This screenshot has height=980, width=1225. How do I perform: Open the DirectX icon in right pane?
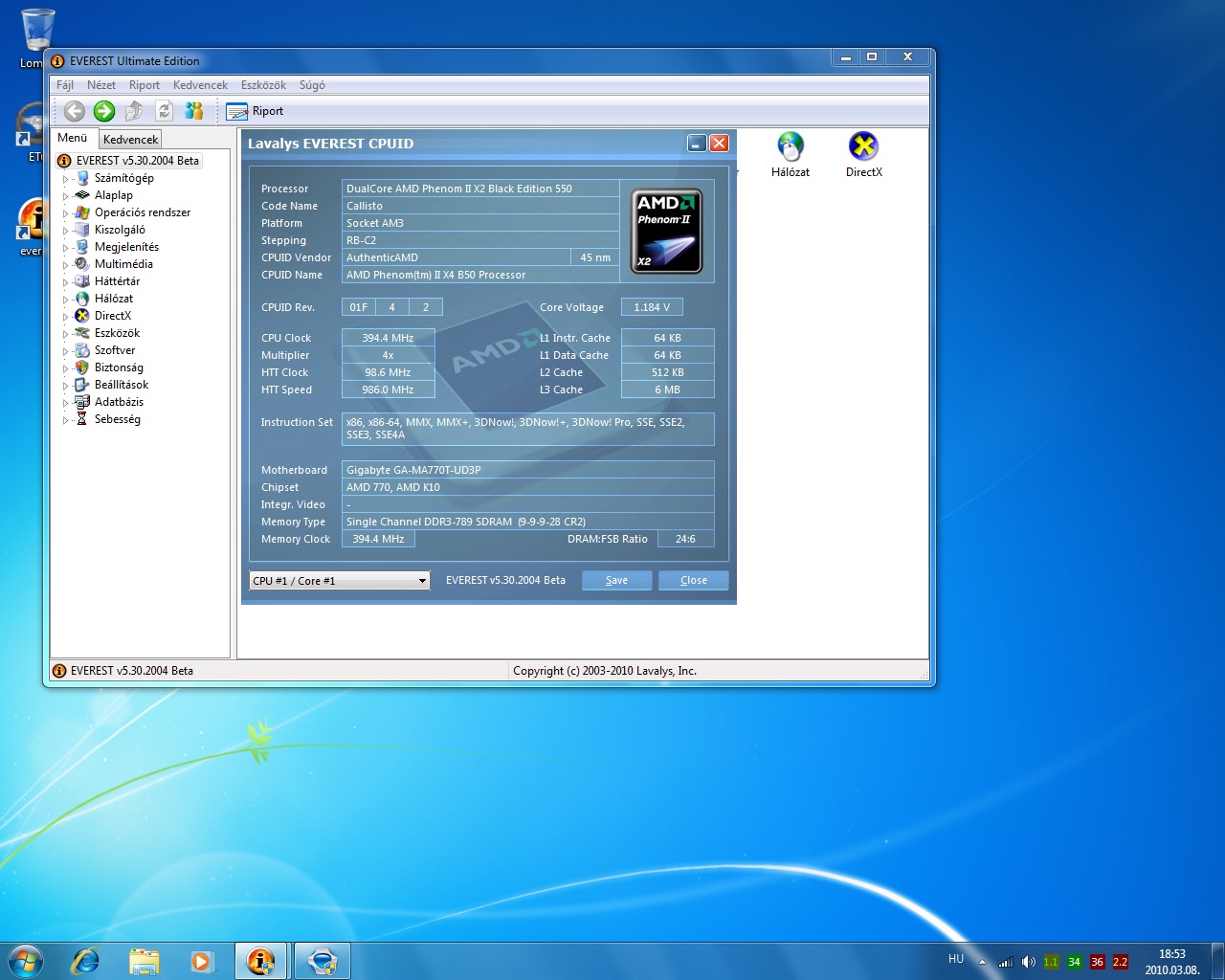click(863, 155)
